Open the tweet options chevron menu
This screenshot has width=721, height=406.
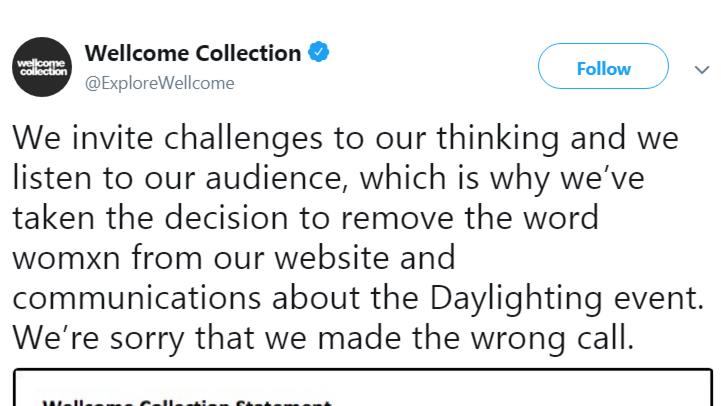point(701,69)
